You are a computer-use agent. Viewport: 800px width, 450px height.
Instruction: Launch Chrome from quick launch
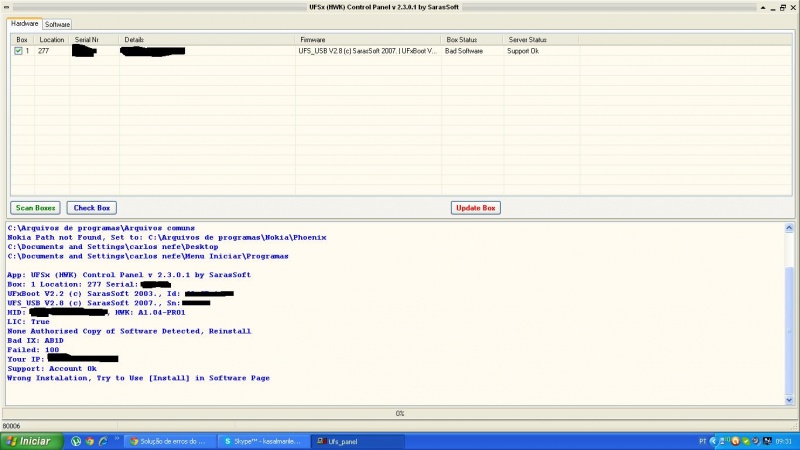point(90,441)
